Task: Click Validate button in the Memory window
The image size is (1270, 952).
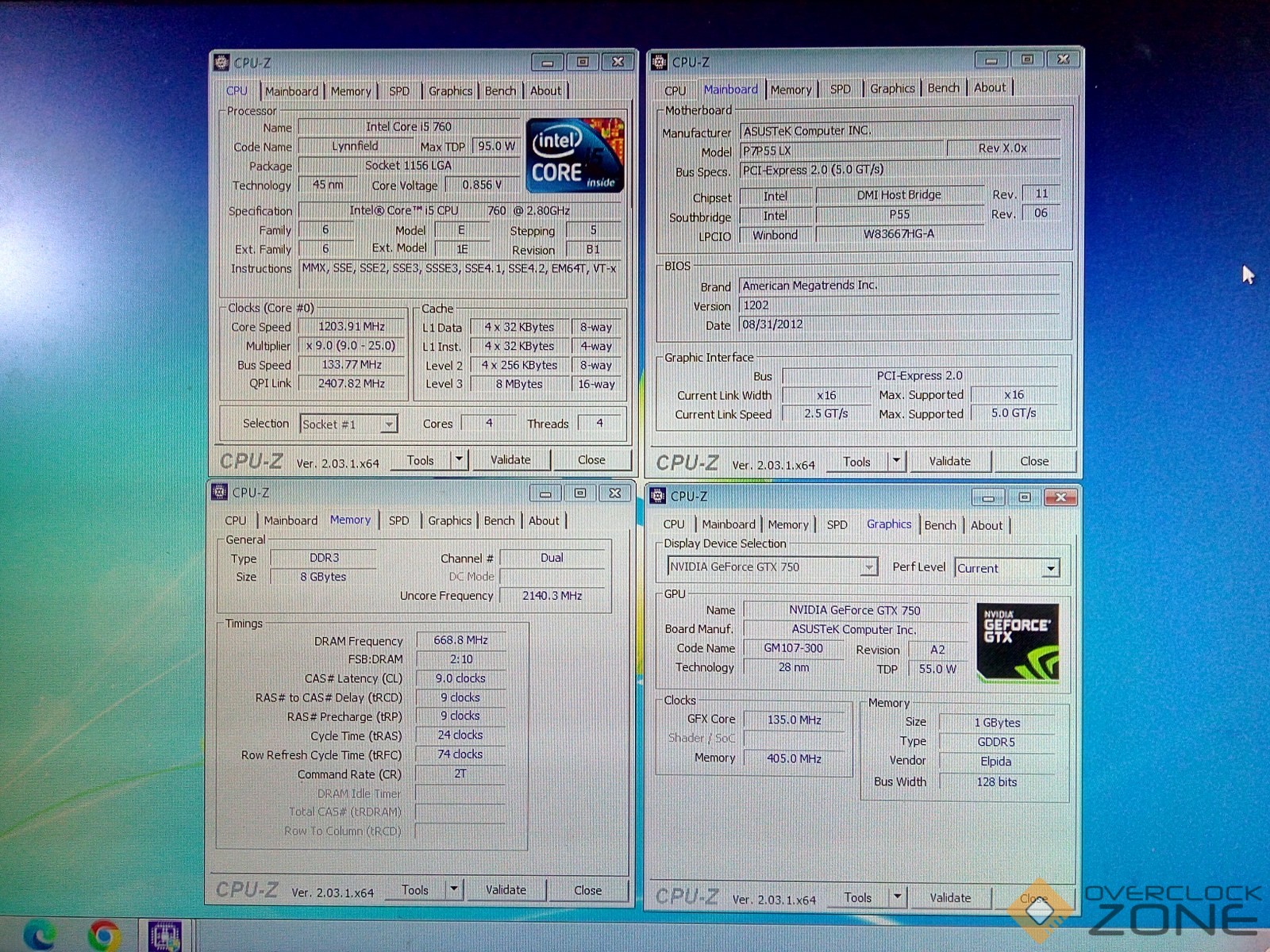Action: 506,890
